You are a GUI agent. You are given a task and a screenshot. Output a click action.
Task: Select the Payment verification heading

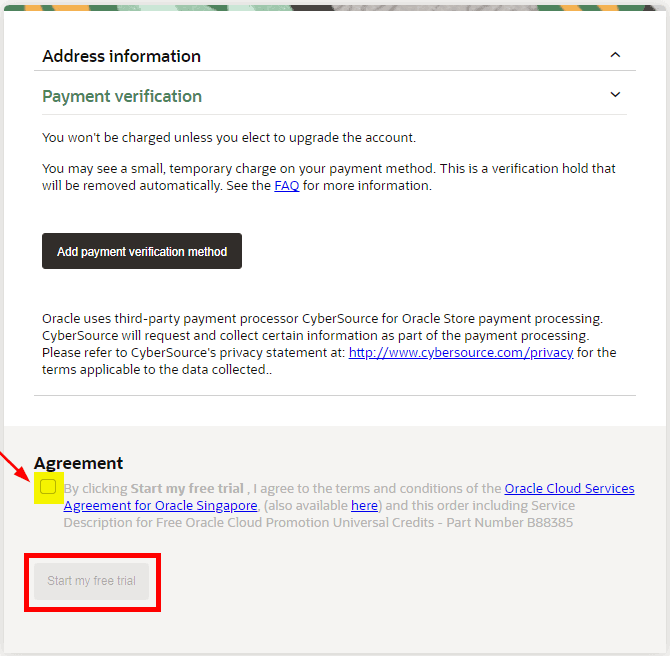[122, 97]
